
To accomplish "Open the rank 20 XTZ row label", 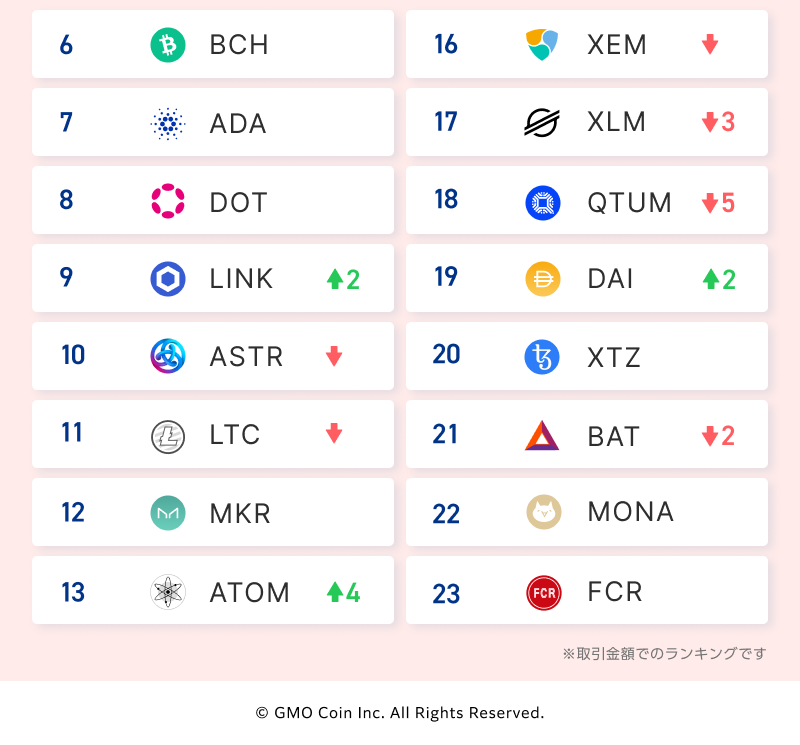I will 614,357.
